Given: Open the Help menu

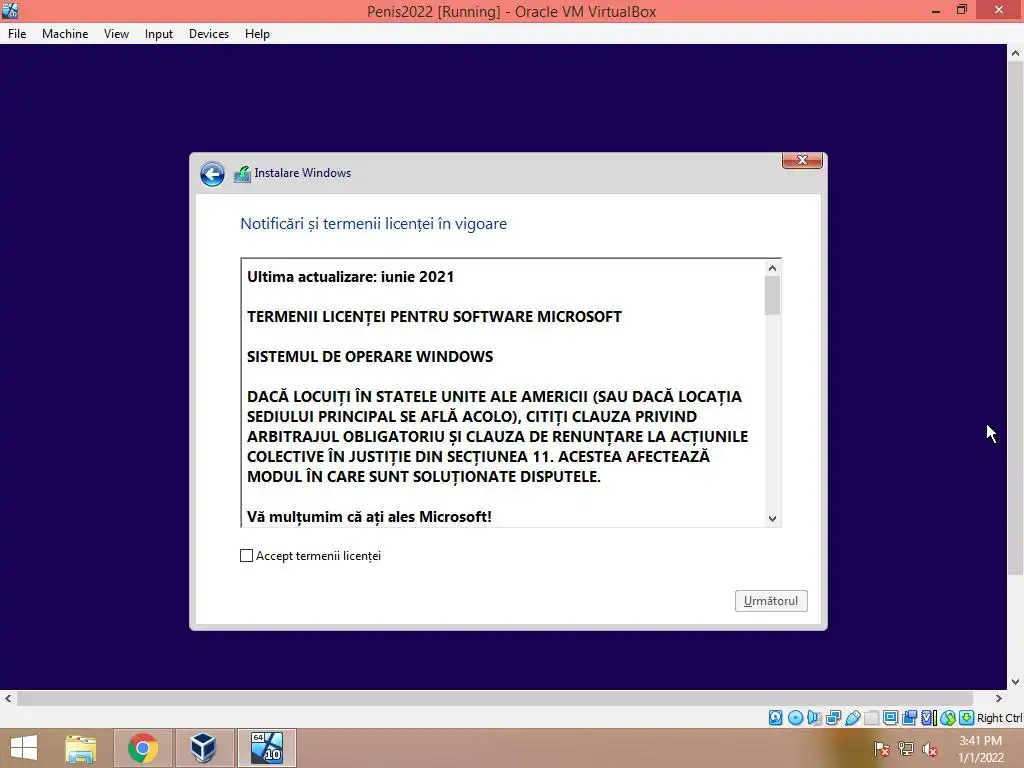Looking at the screenshot, I should click(x=257, y=34).
